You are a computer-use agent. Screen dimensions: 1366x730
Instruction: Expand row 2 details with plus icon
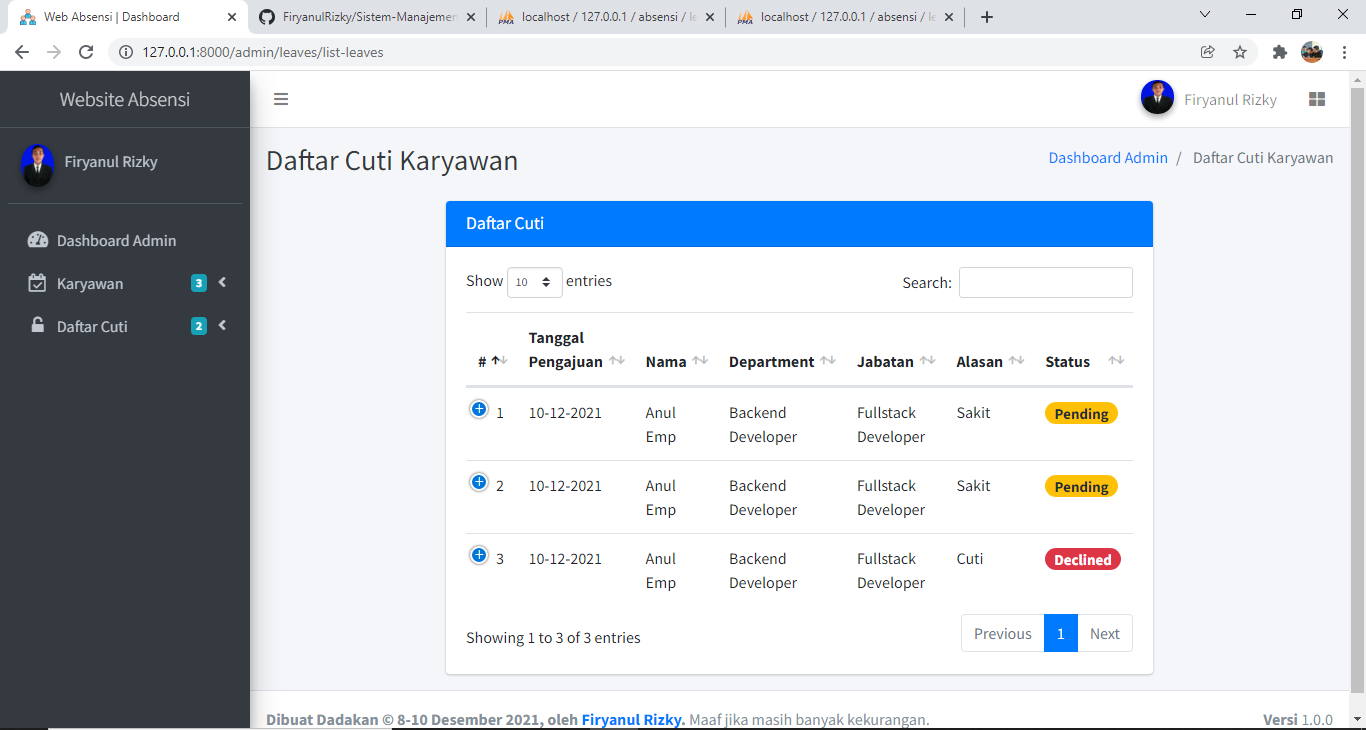point(479,482)
